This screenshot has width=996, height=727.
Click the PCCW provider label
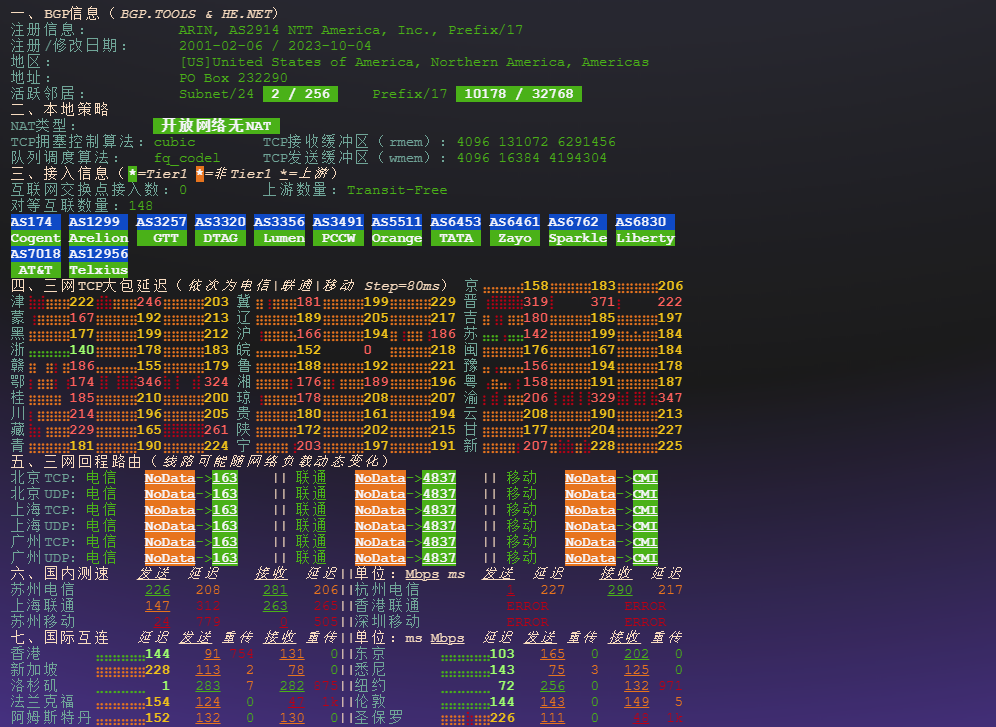pyautogui.click(x=338, y=238)
